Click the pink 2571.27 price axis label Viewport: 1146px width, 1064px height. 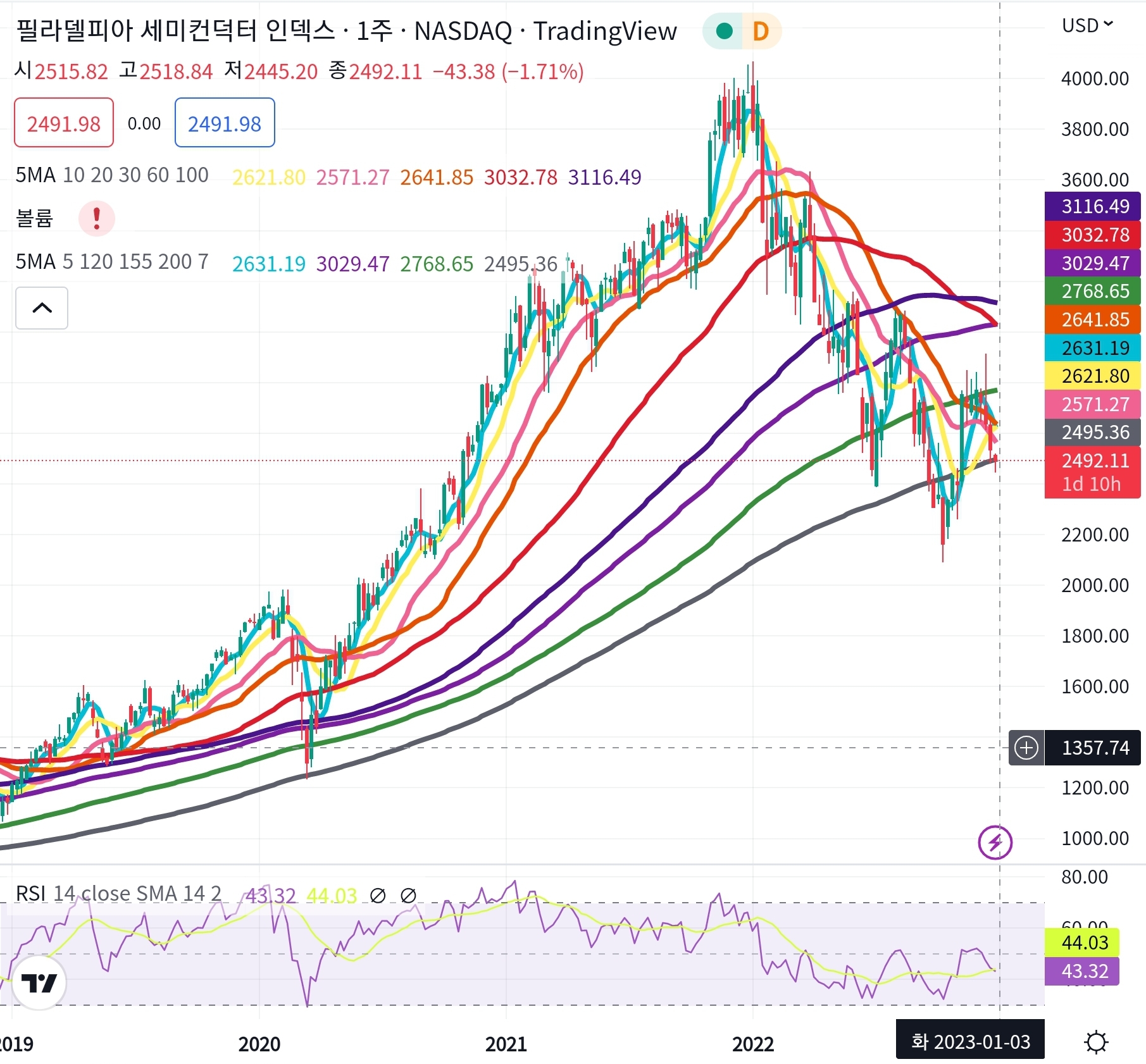click(1093, 404)
